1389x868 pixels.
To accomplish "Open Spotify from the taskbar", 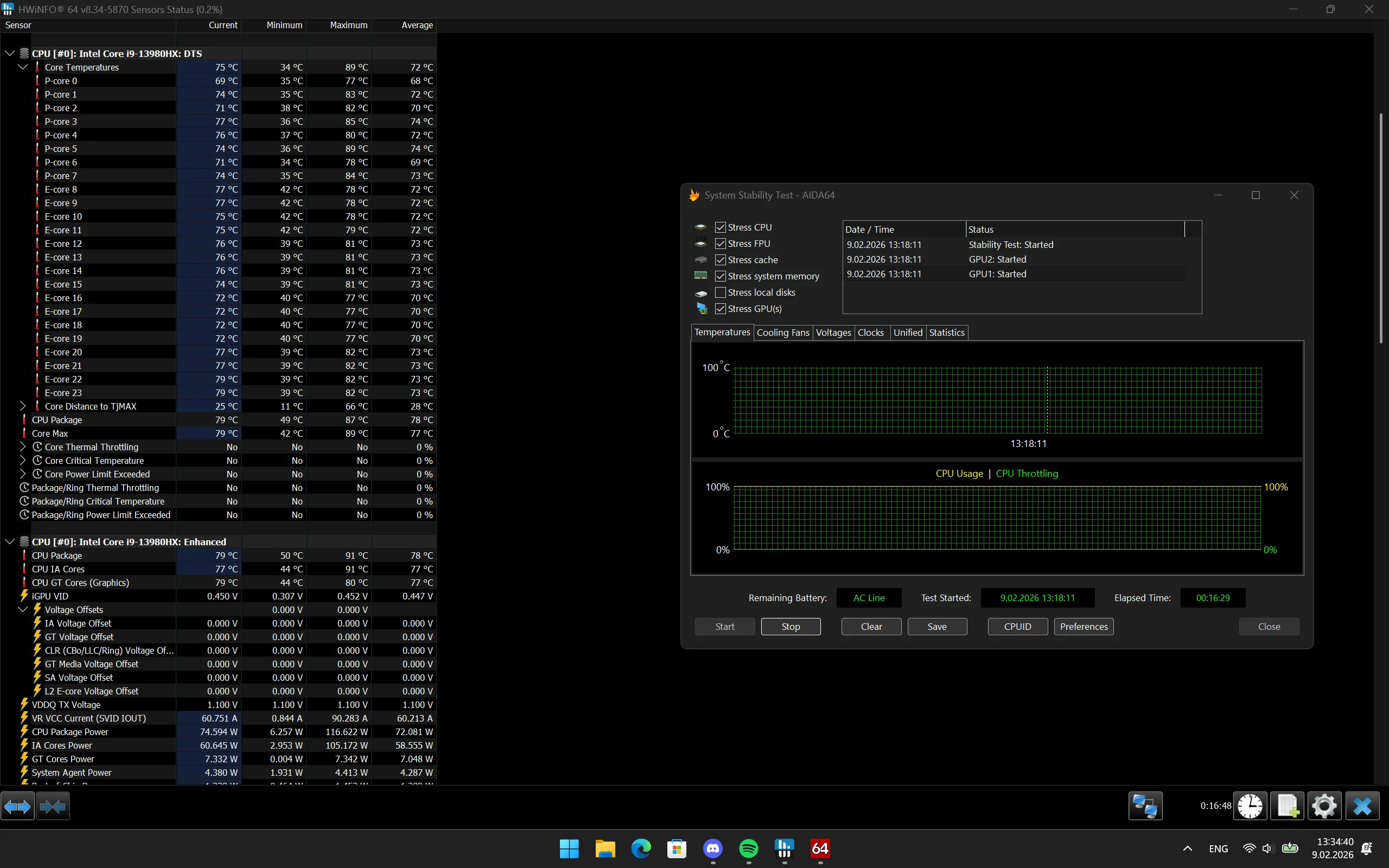I will click(x=748, y=848).
